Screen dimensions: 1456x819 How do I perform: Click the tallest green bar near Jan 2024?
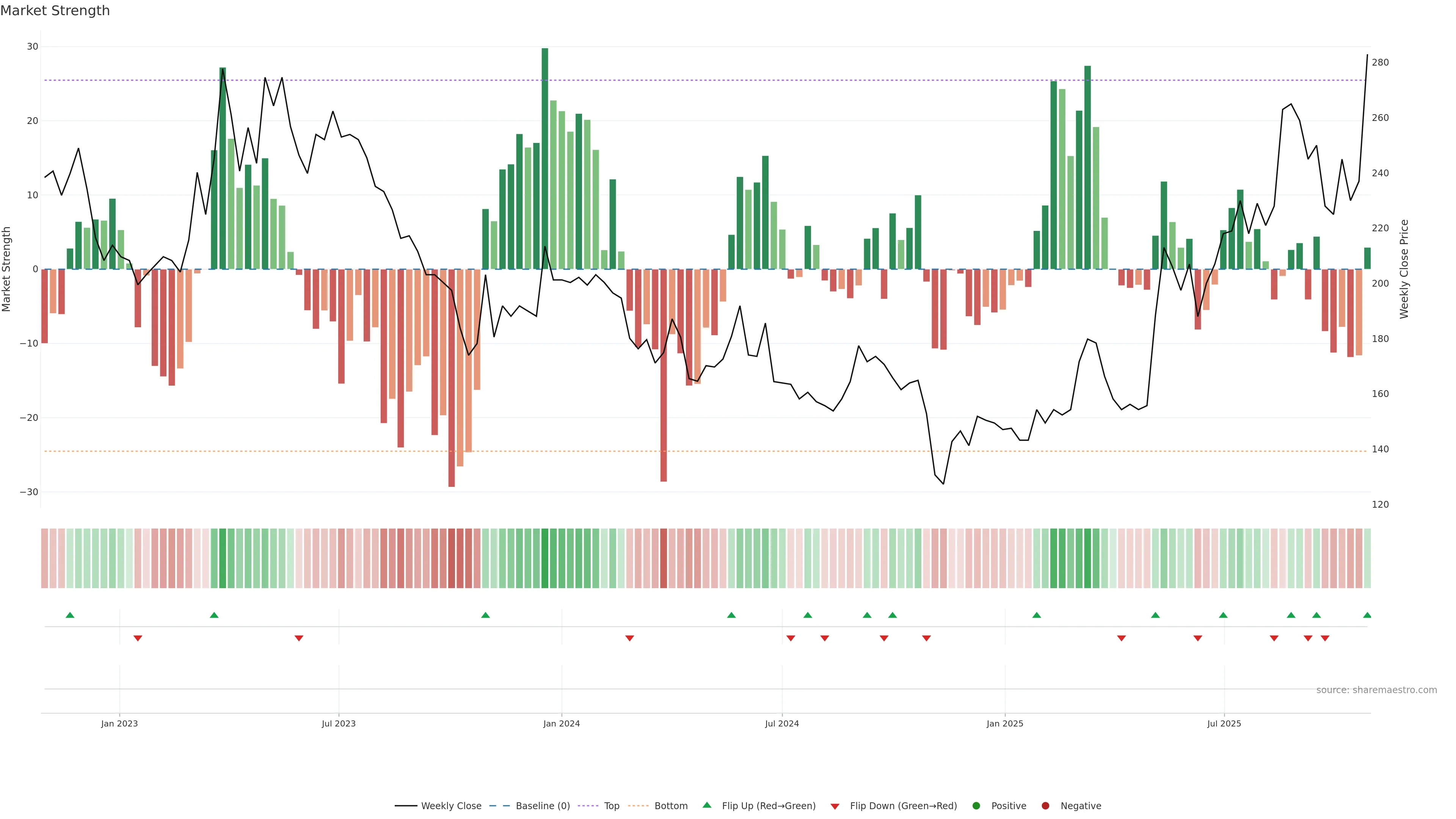click(x=545, y=158)
